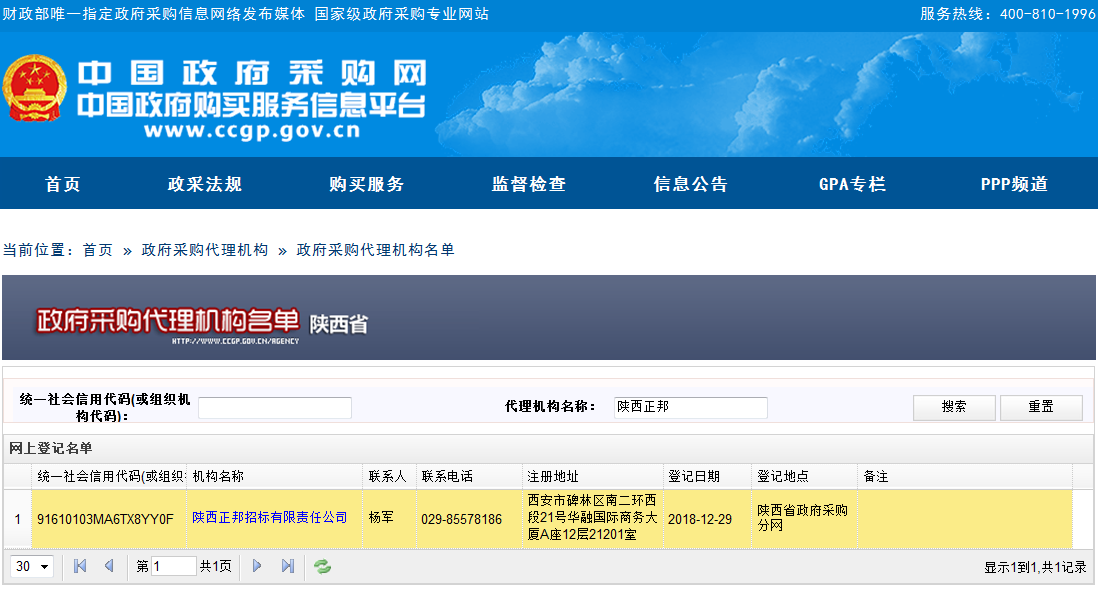This screenshot has height=589, width=1098.
Task: Refresh the agency list table
Action: tap(322, 567)
